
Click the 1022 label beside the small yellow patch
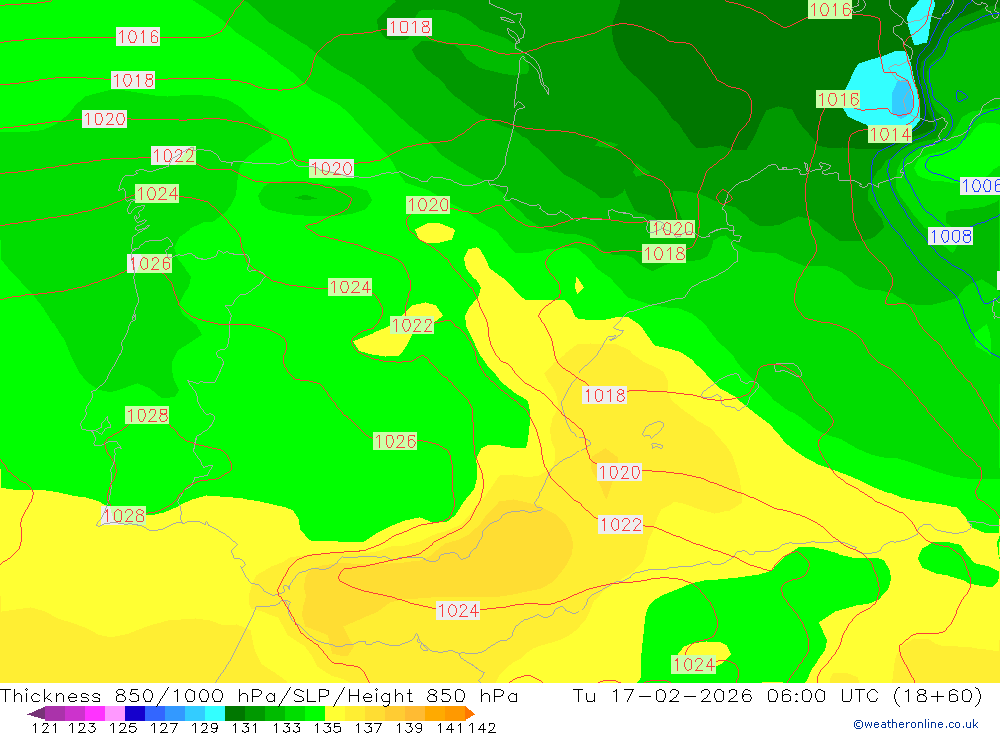point(412,325)
